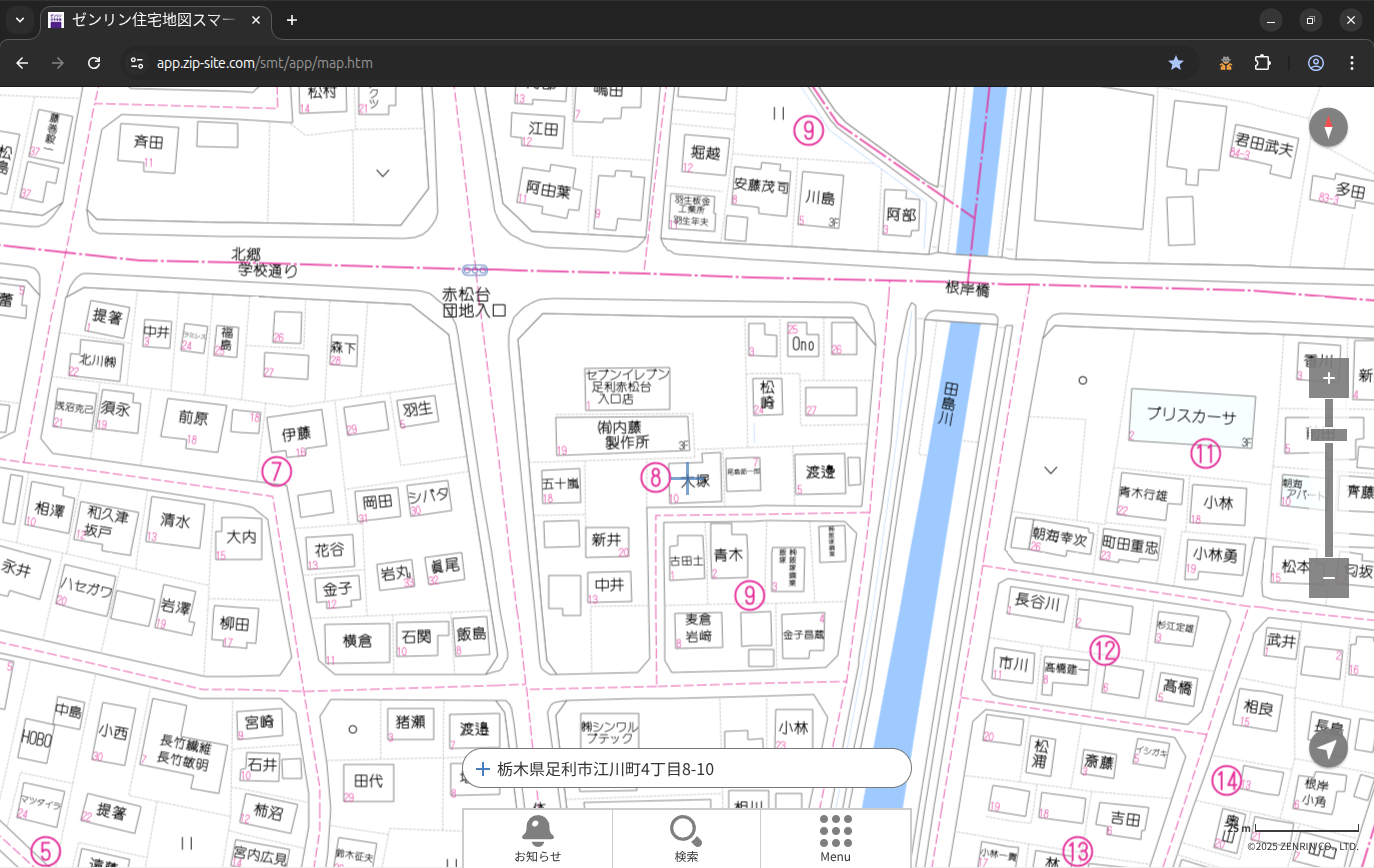Open a new browser tab
The width and height of the screenshot is (1374, 868).
292,20
